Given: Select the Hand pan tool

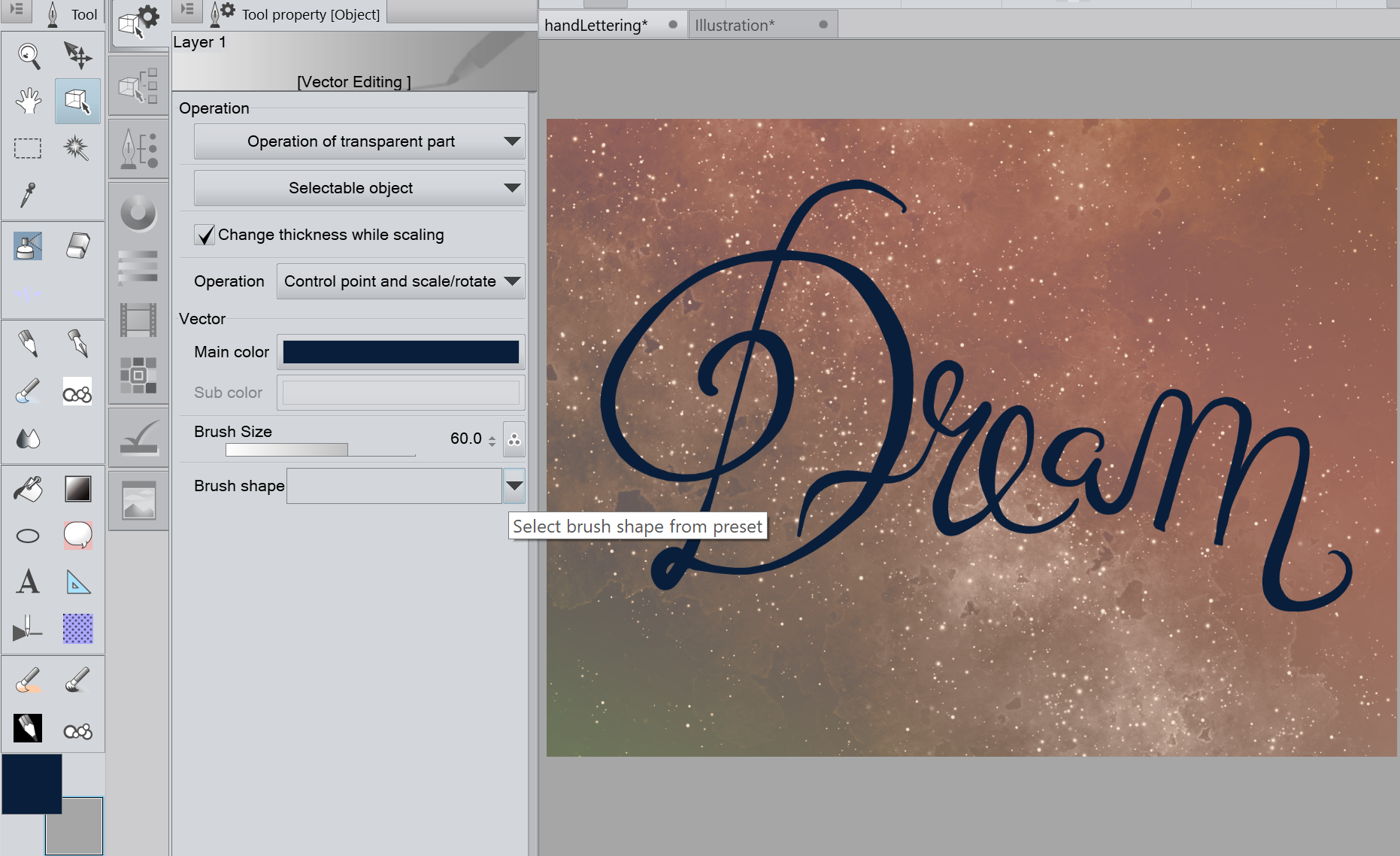Looking at the screenshot, I should coord(29,101).
